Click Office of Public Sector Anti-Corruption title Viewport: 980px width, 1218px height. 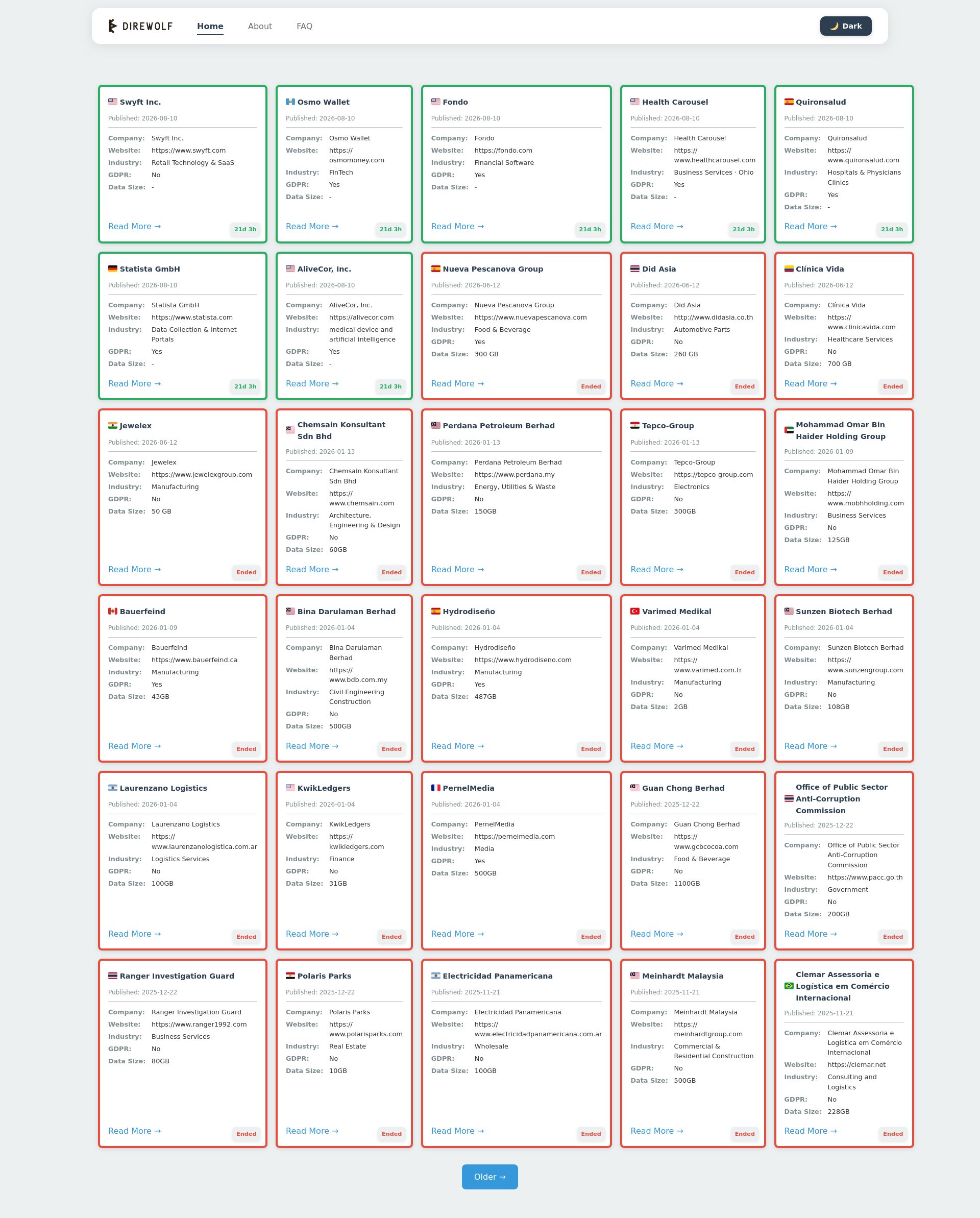pyautogui.click(x=842, y=799)
